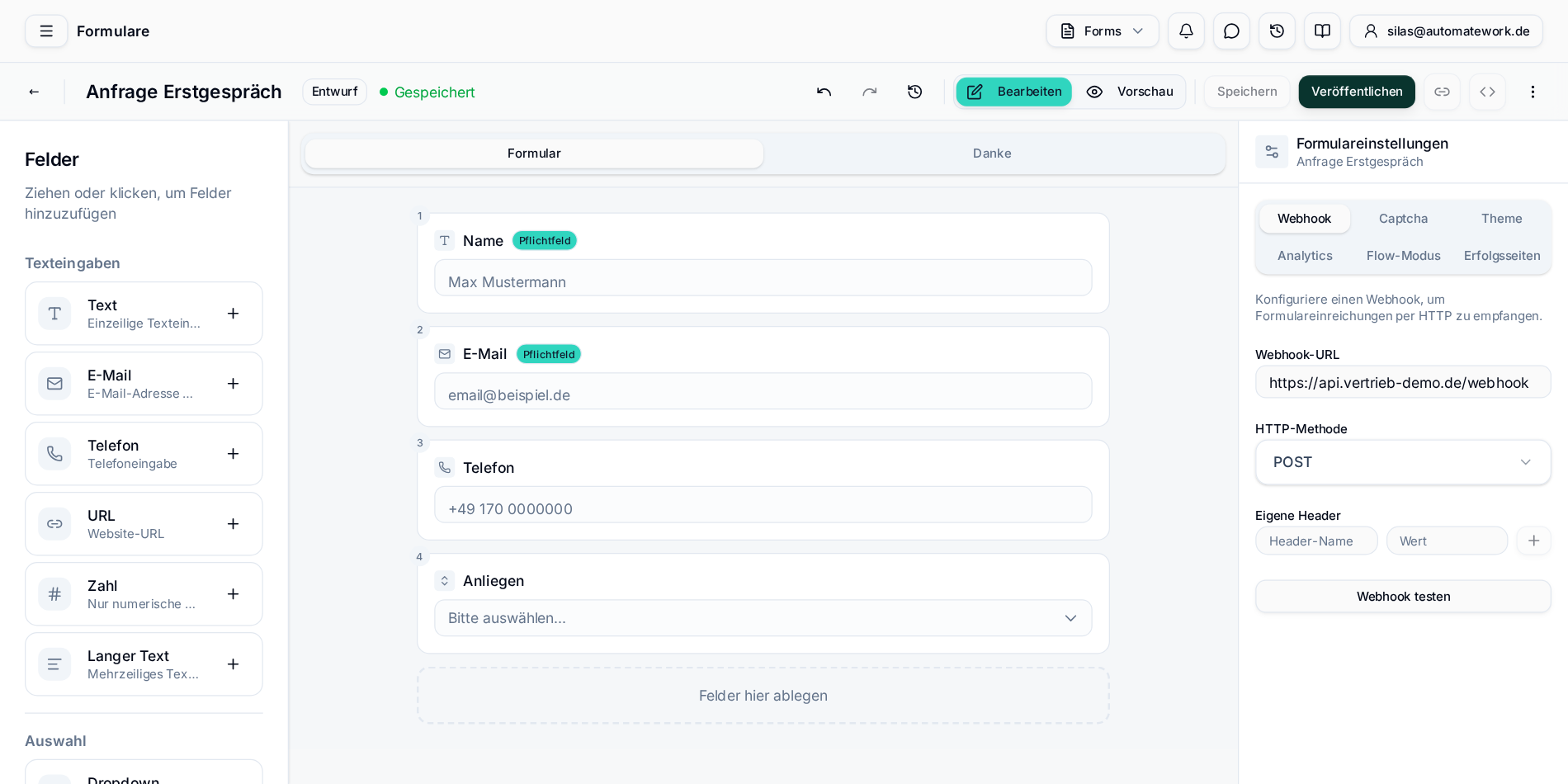Add a Langer Text field with plus
Screen dimensions: 1568x784
[234, 664]
